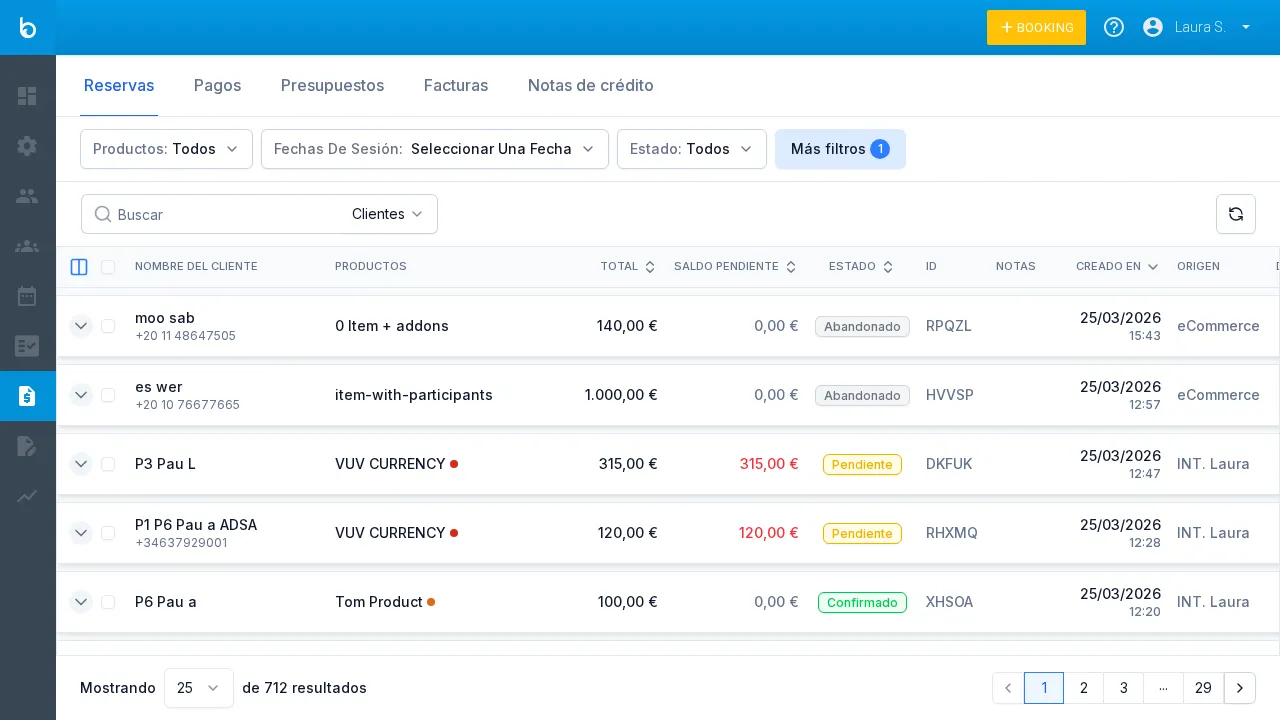Check the row checkbox for moo sab
This screenshot has height=720, width=1280.
click(108, 325)
